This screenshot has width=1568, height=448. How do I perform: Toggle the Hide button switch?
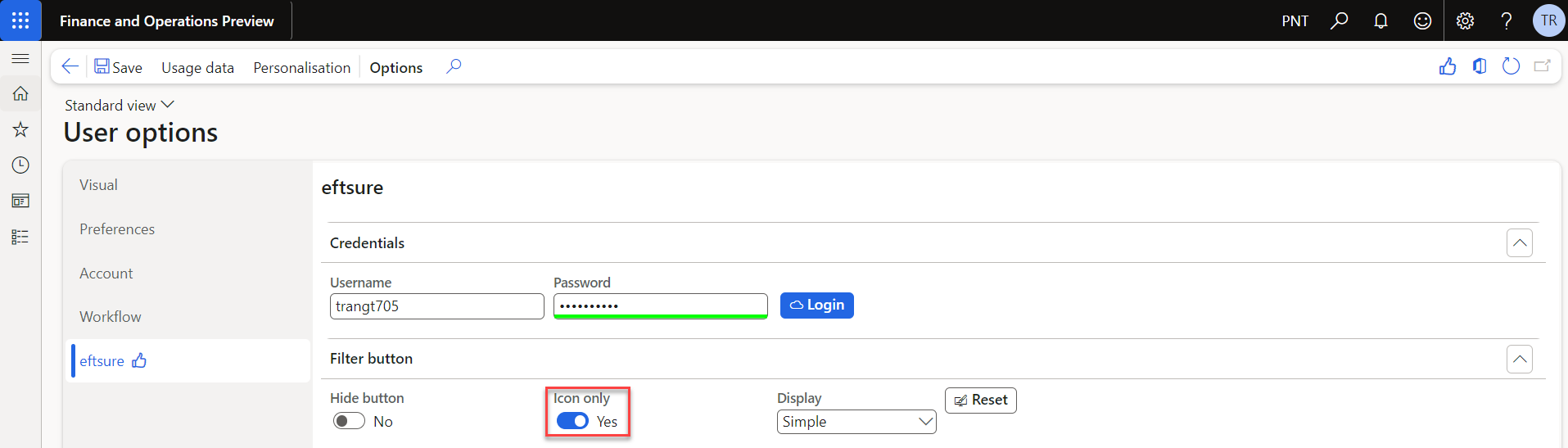(x=349, y=421)
